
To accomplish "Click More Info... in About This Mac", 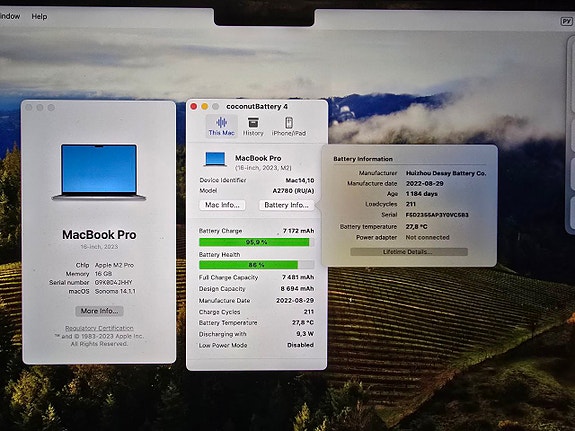I will point(99,311).
